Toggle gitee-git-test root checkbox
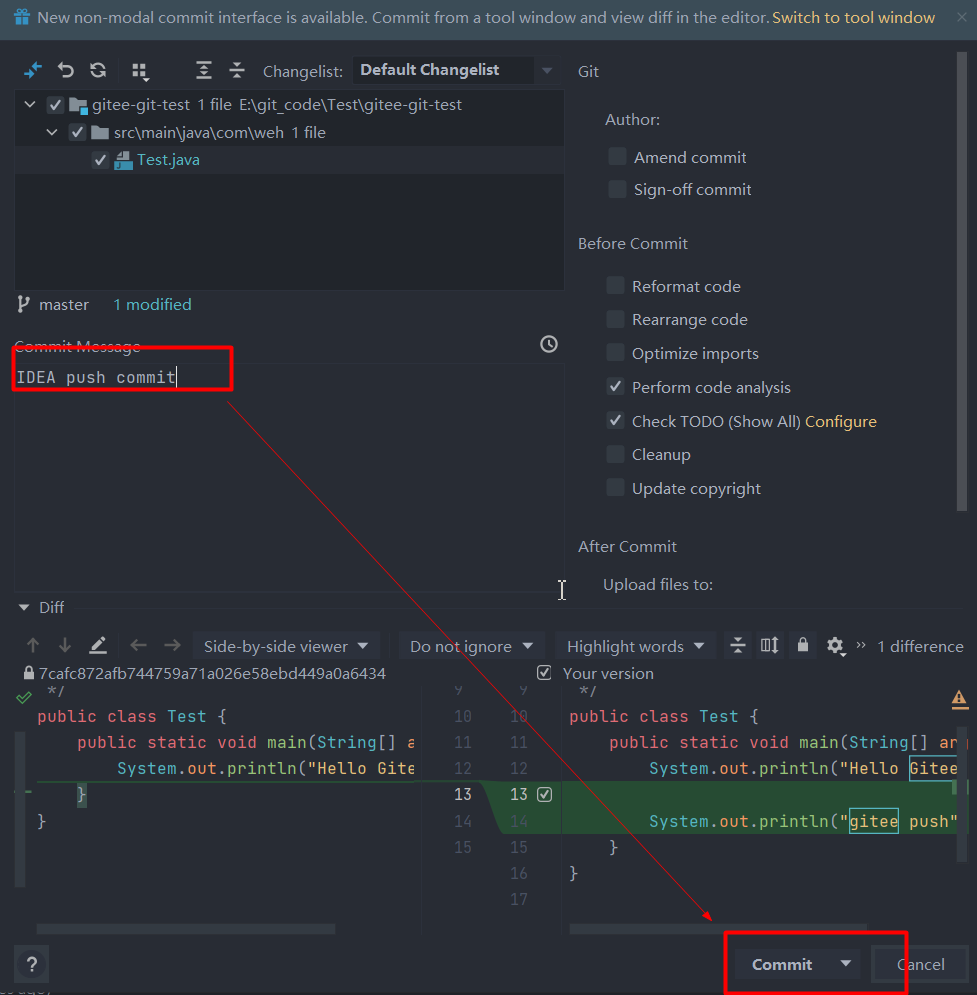This screenshot has width=977, height=995. (55, 105)
